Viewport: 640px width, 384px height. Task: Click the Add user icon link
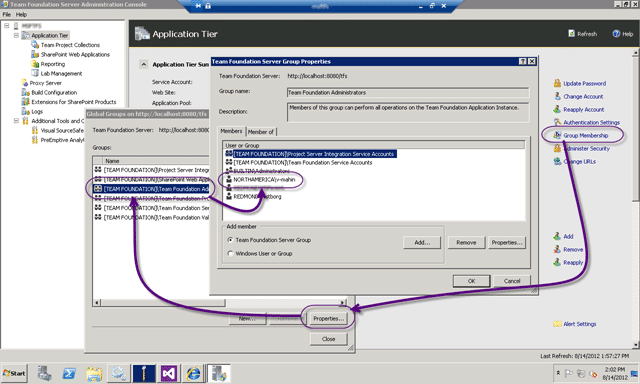point(557,236)
